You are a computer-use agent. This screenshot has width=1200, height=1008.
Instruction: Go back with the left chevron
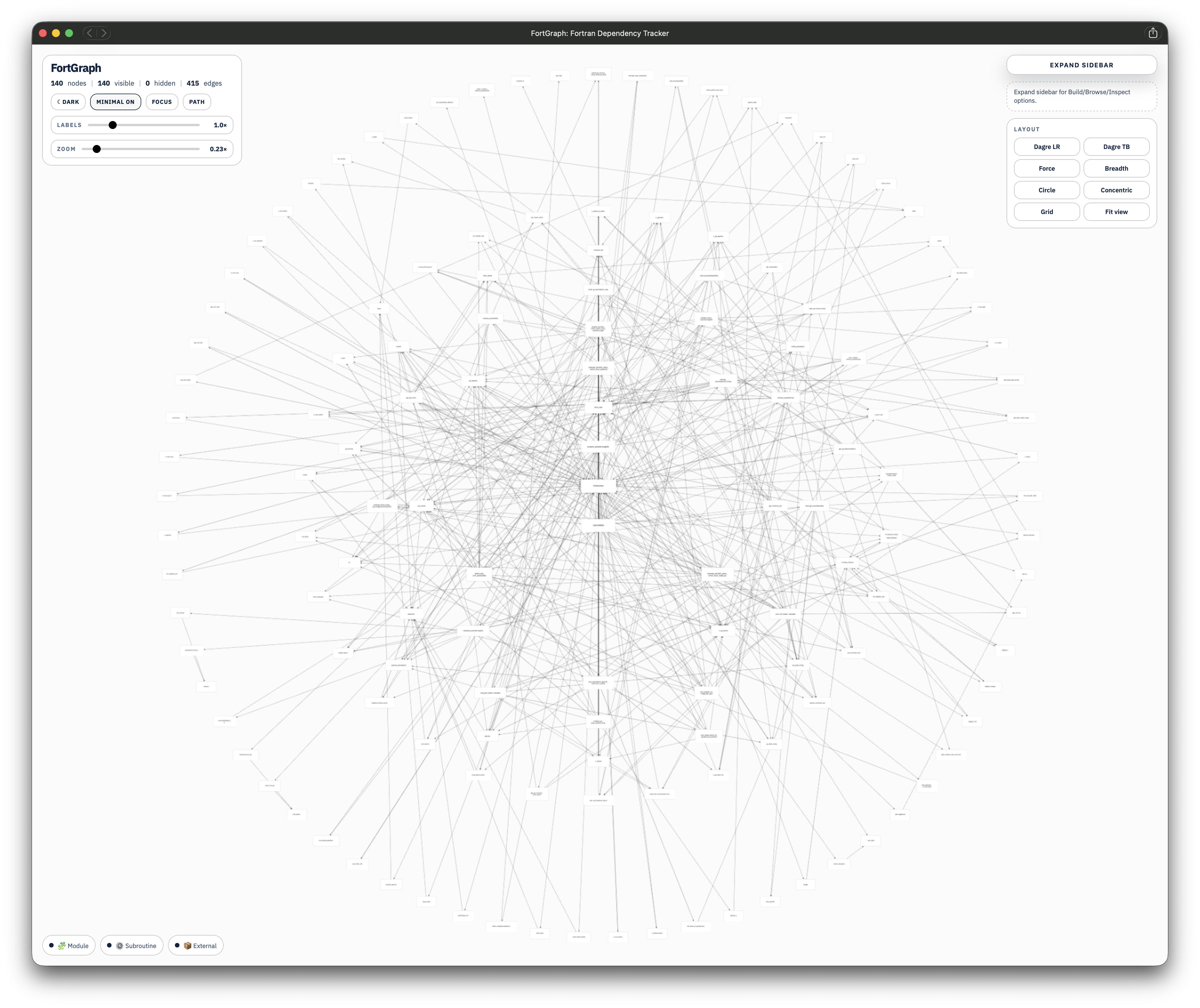(x=90, y=33)
